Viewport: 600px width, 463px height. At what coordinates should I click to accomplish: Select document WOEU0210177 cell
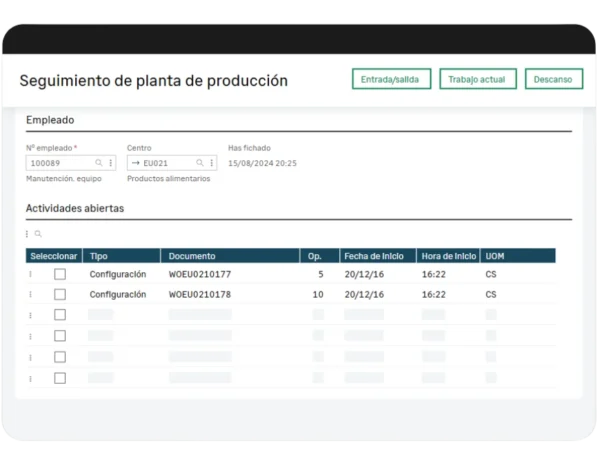click(200, 274)
